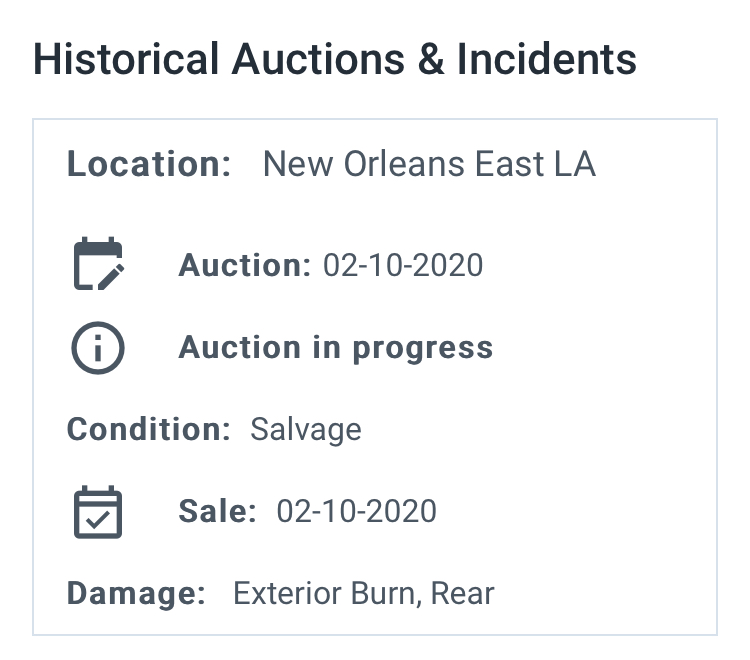The height and width of the screenshot is (660, 750).
Task: Click the word Incidents in heading
Action: point(547,59)
